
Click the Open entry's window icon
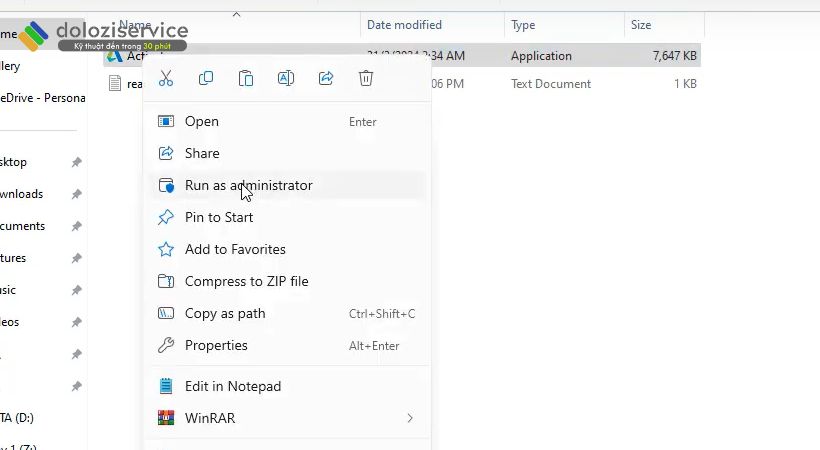[x=166, y=121]
